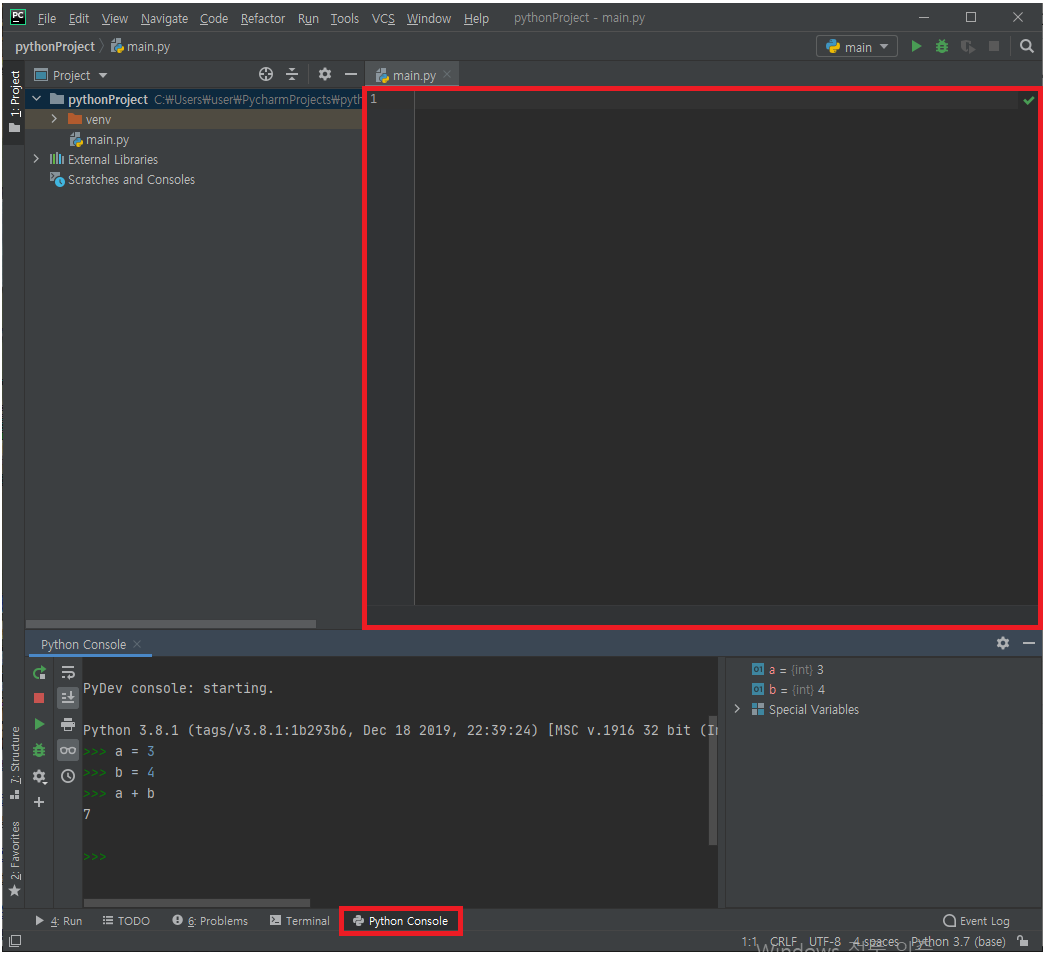Click pythonProject in the breadcrumb bar
The height and width of the screenshot is (955, 1045).
pos(55,47)
